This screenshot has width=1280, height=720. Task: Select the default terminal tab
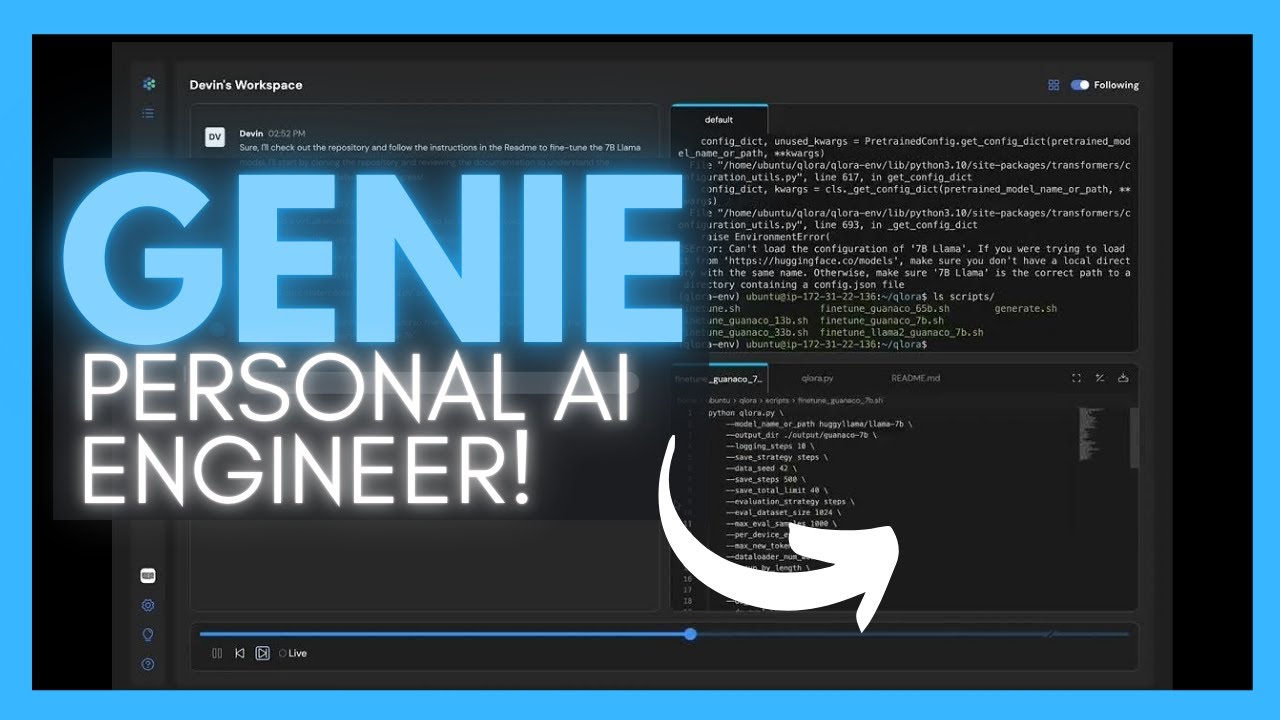click(719, 120)
